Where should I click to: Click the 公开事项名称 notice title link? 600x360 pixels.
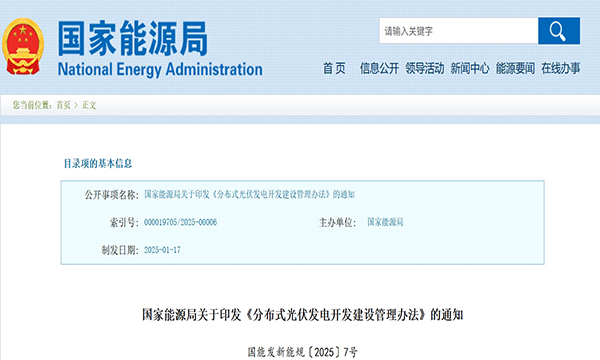pos(249,194)
